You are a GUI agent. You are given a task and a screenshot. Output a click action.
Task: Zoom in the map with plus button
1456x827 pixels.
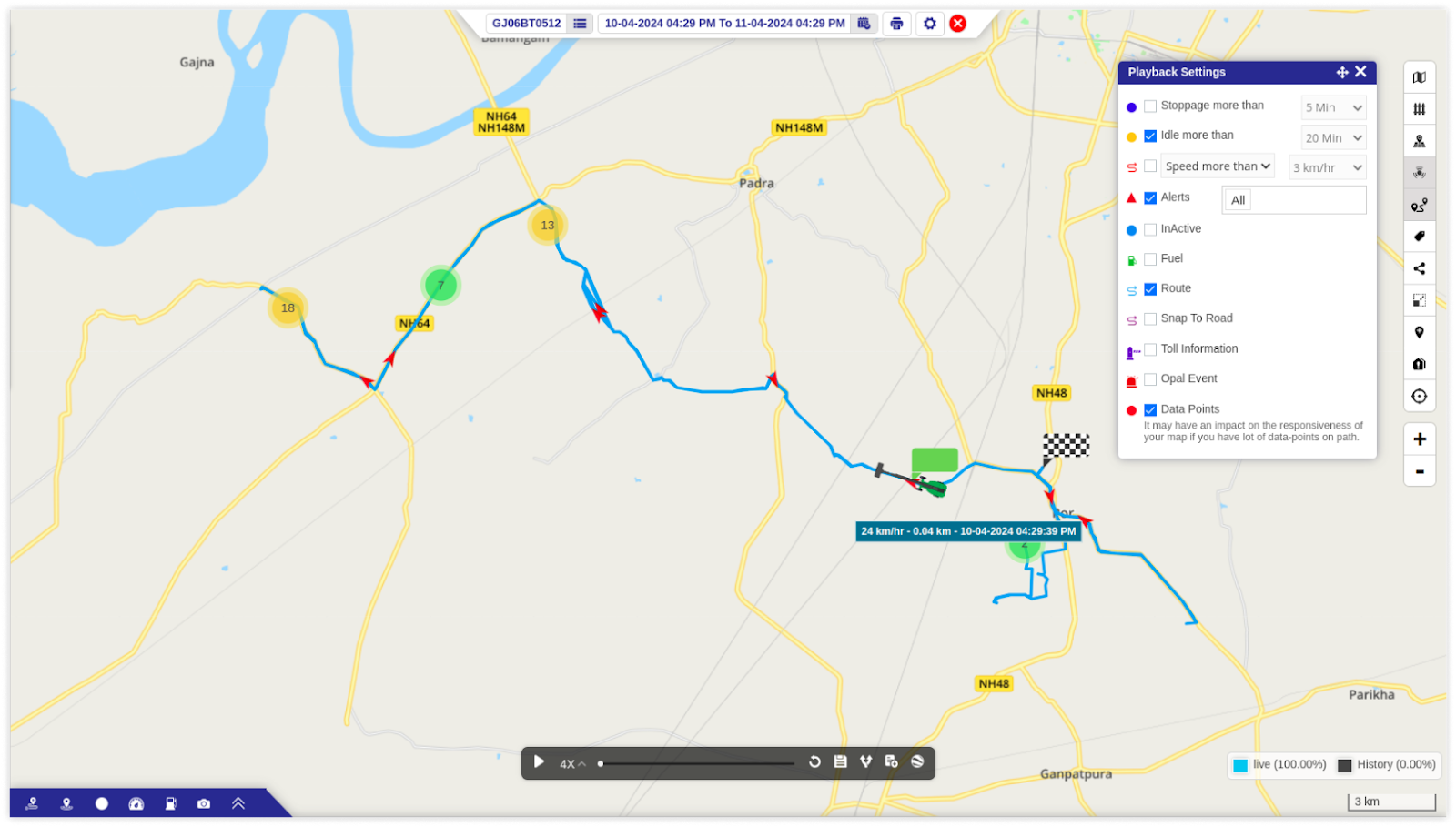pos(1419,439)
